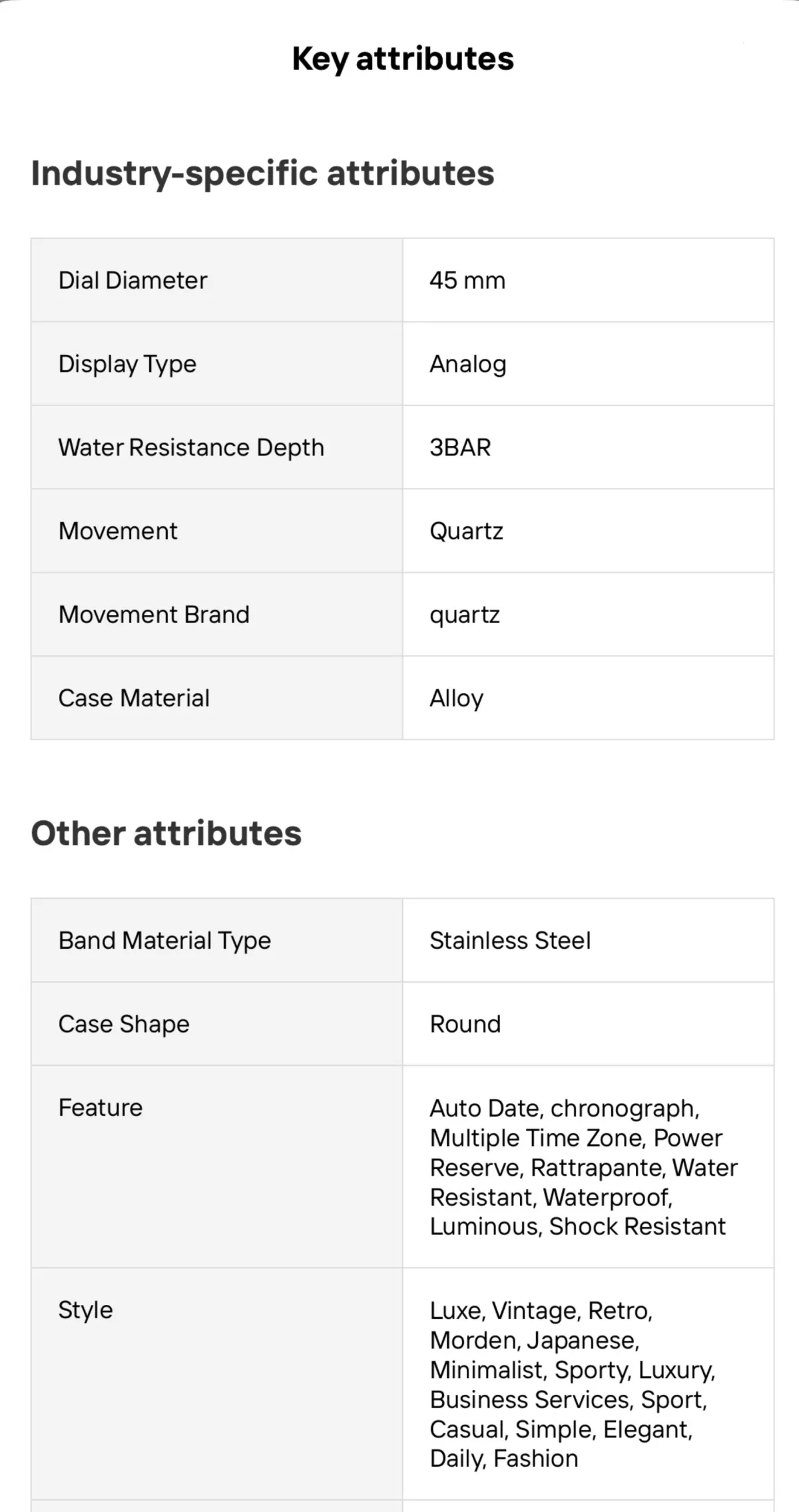Select the capitalized Quartz movement value
Image resolution: width=799 pixels, height=1512 pixels.
466,531
